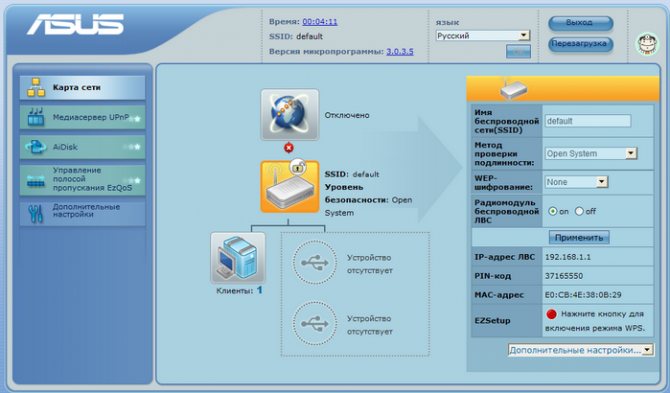
Task: Open the язык language dropdown
Action: click(x=483, y=35)
